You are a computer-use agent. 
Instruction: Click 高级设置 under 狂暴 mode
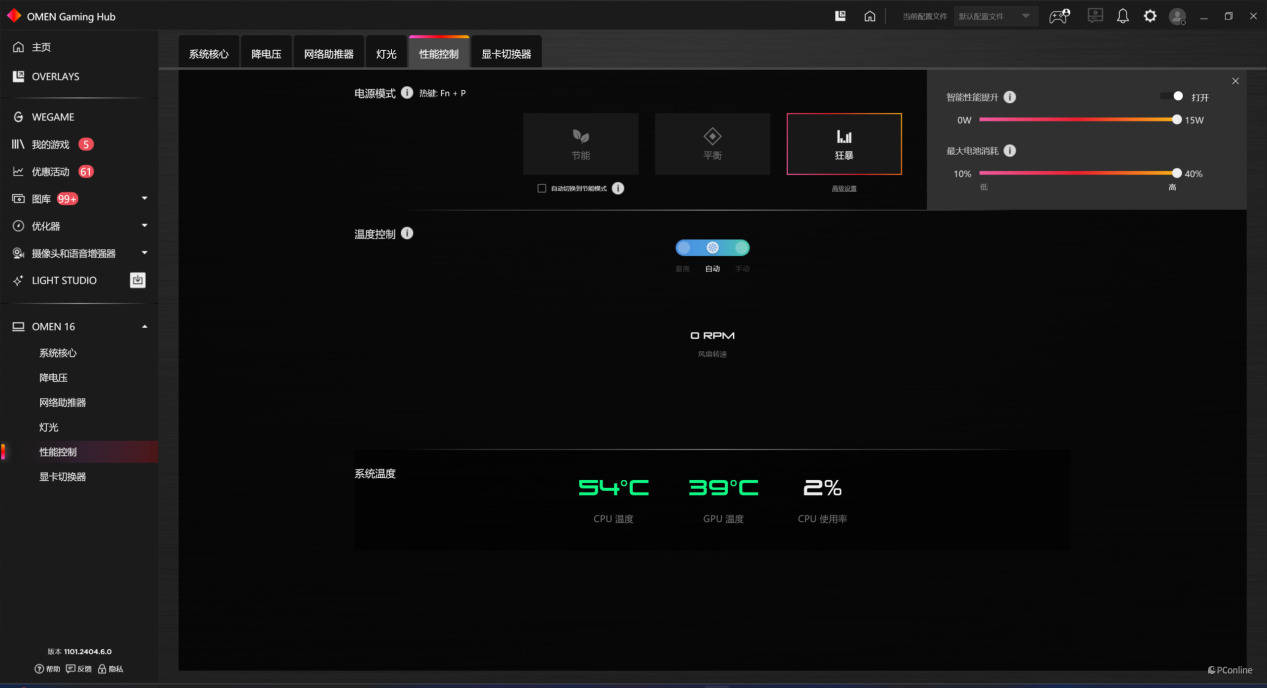point(844,188)
